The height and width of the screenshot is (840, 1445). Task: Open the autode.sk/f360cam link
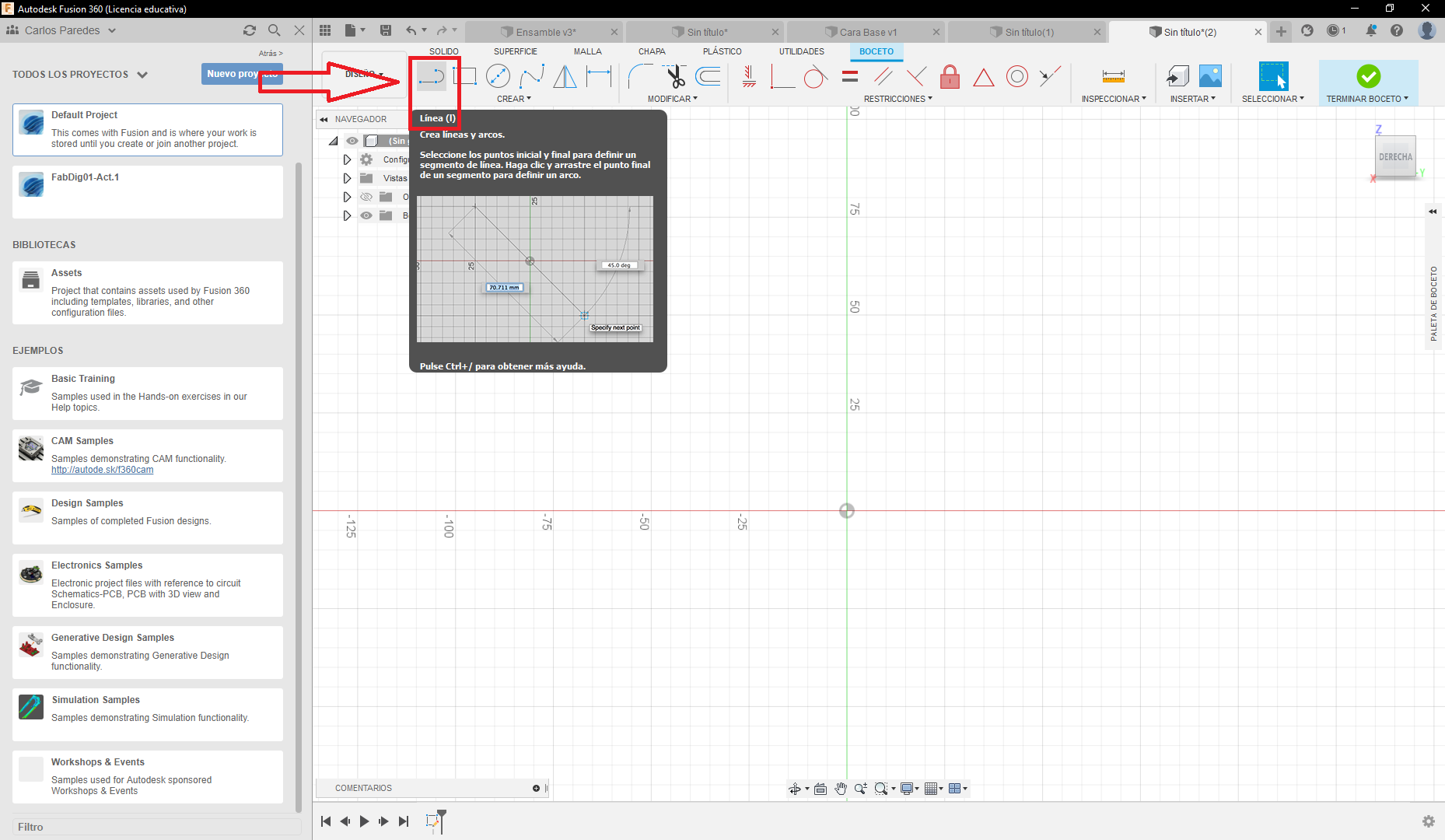click(103, 470)
